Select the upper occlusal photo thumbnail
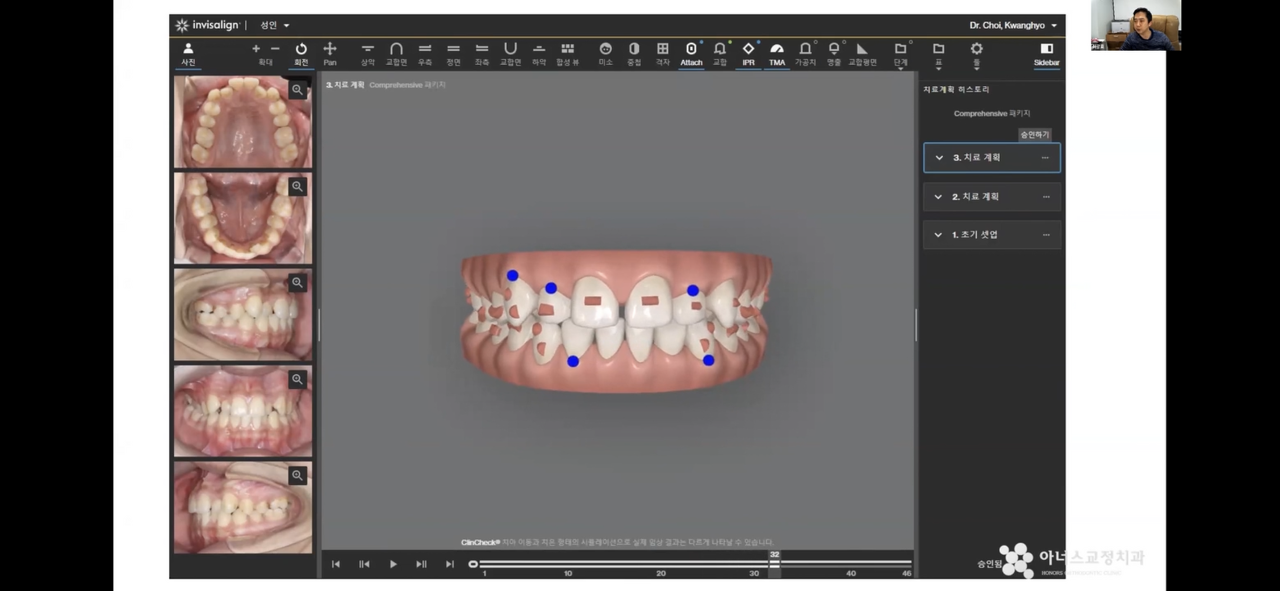The height and width of the screenshot is (591, 1280). (243, 122)
